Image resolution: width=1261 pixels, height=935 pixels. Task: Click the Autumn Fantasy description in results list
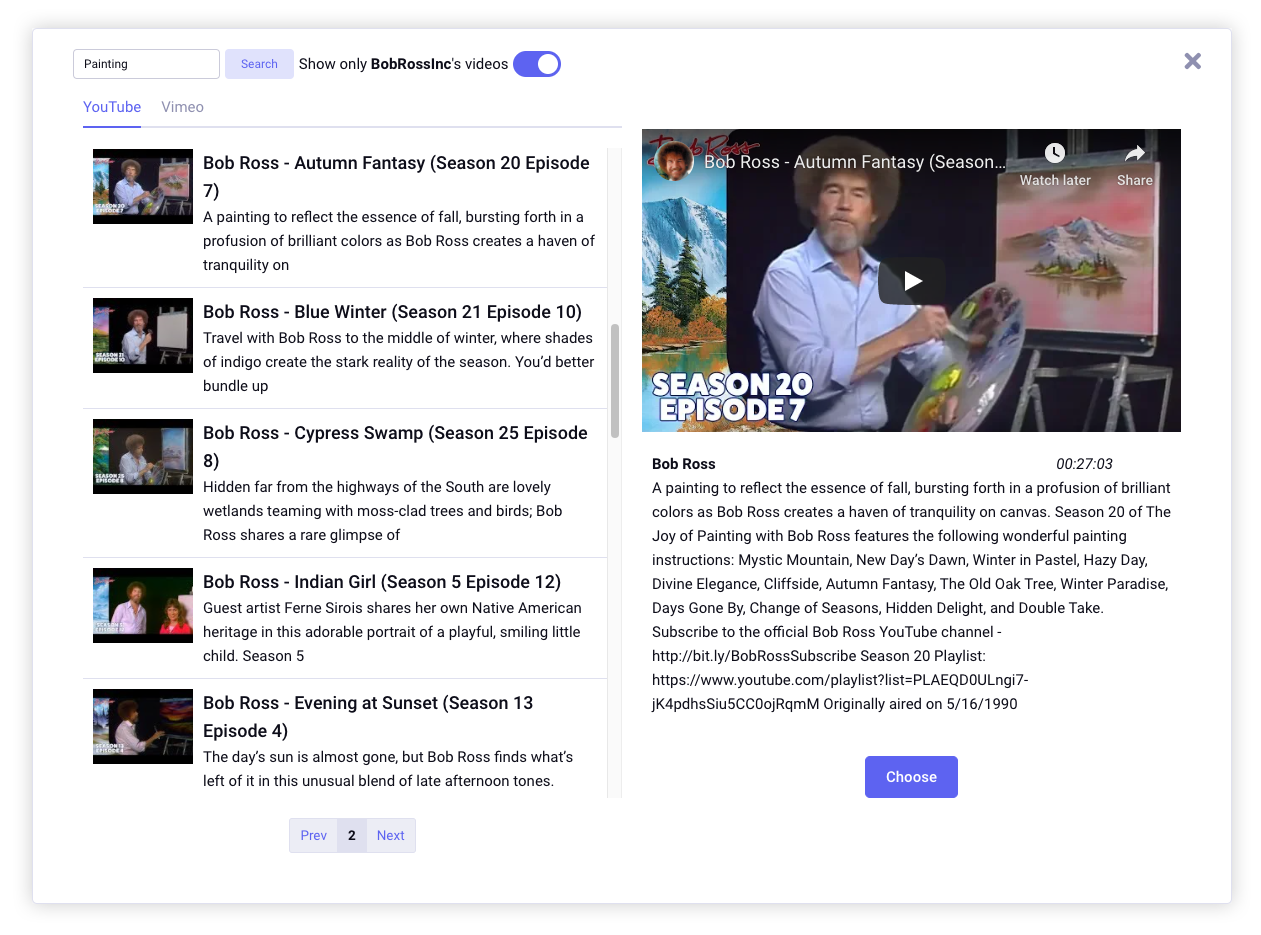coord(399,241)
